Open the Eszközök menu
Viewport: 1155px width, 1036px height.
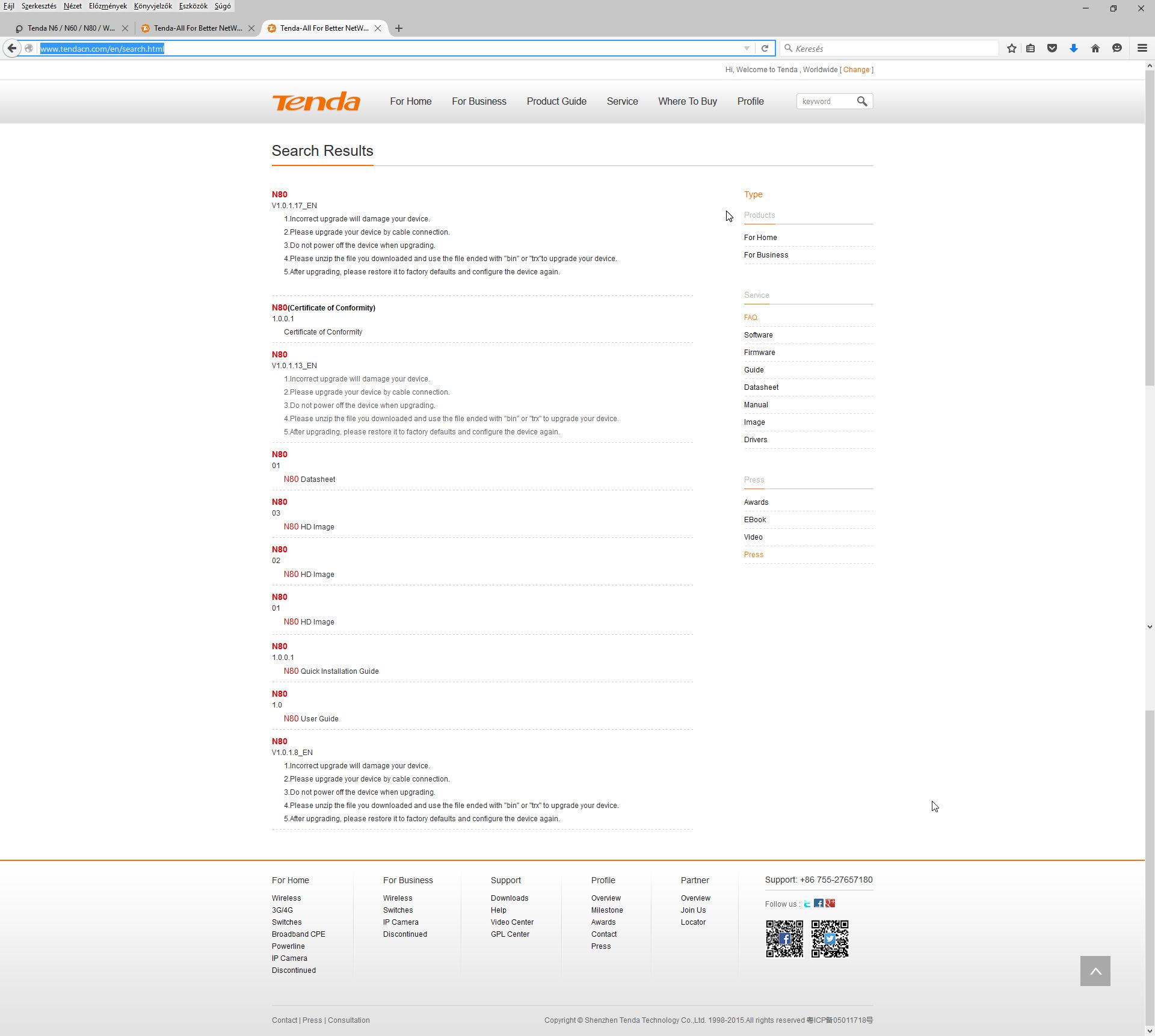point(193,6)
